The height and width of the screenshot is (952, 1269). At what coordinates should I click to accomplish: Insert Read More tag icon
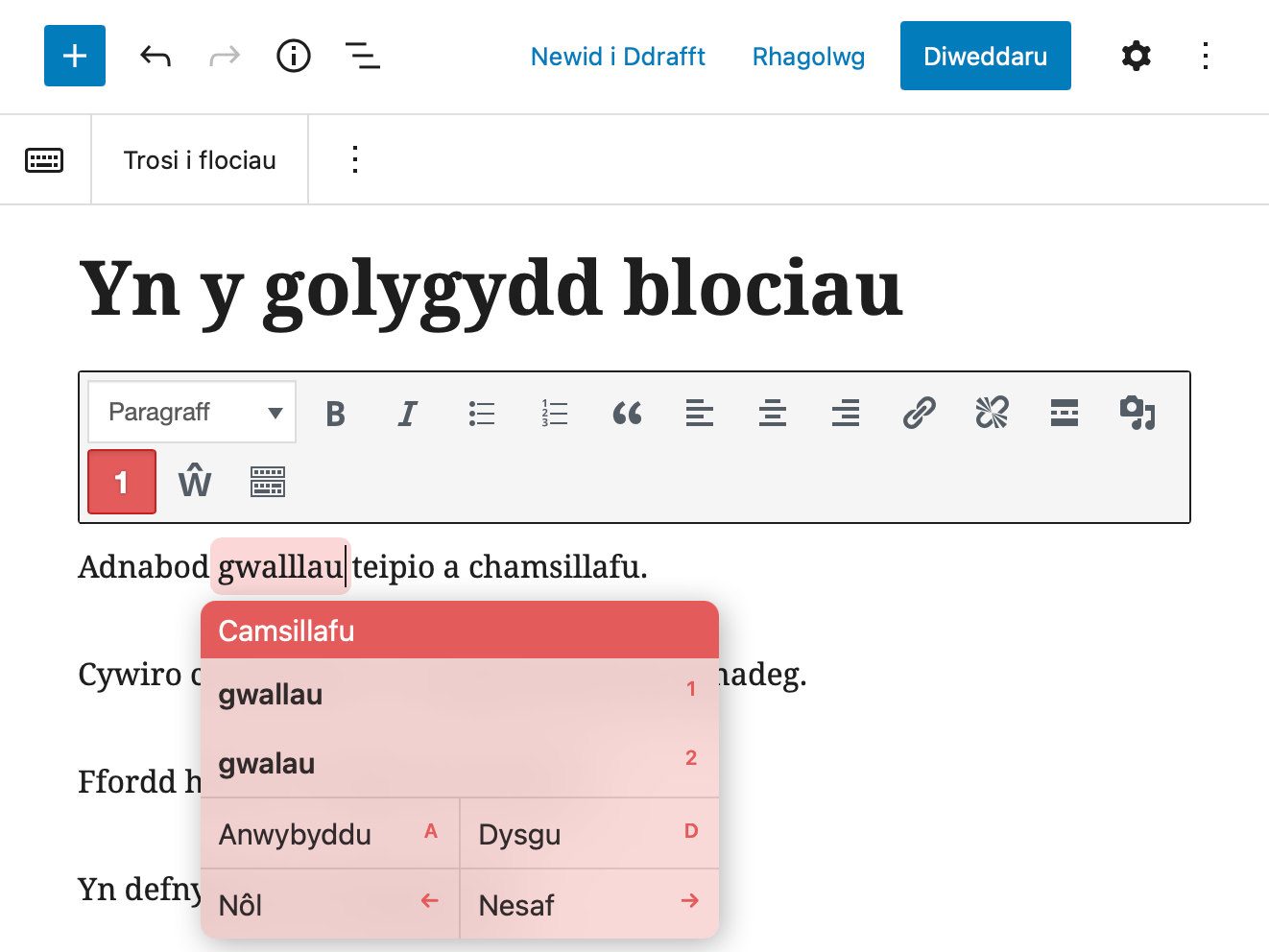click(1065, 414)
